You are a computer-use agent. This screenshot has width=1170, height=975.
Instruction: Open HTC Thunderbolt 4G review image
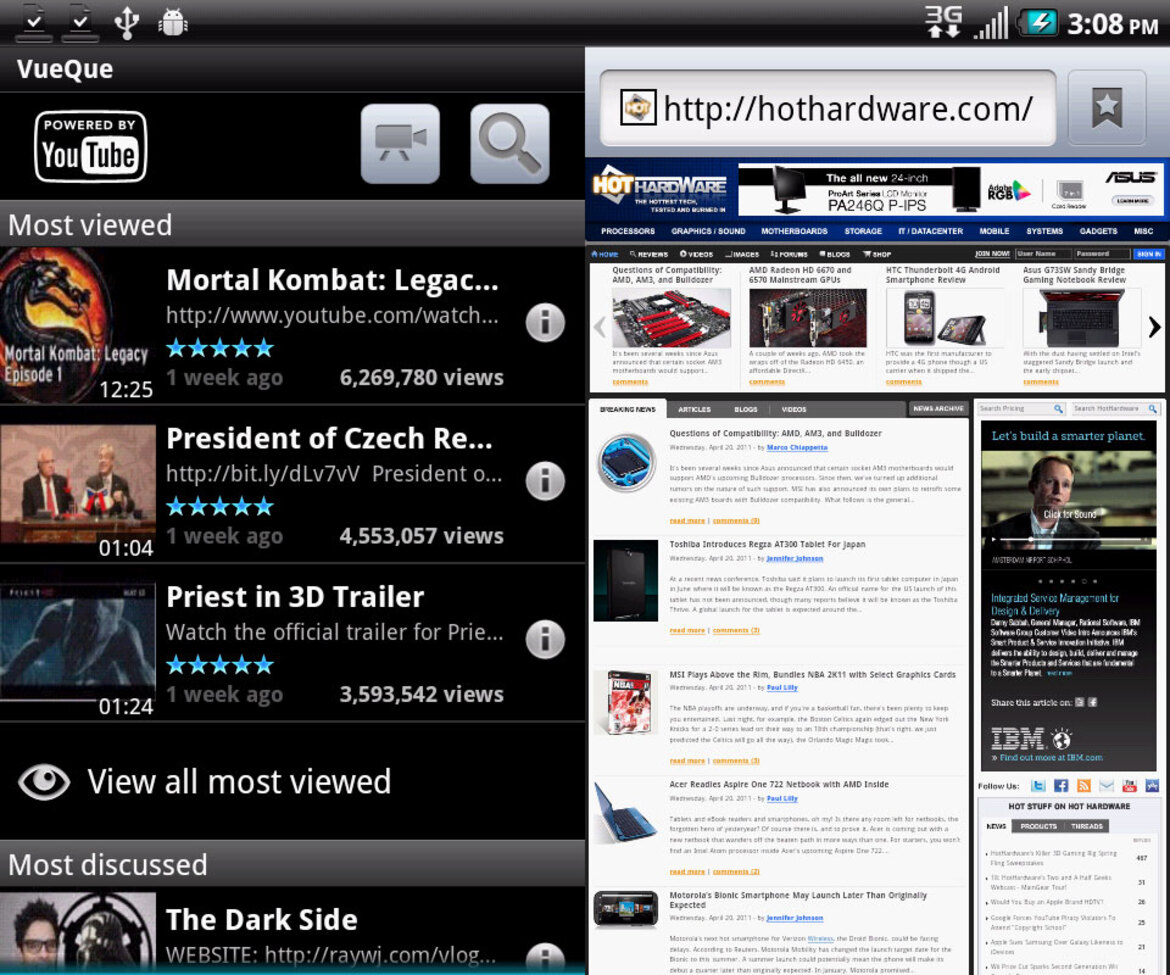(945, 319)
